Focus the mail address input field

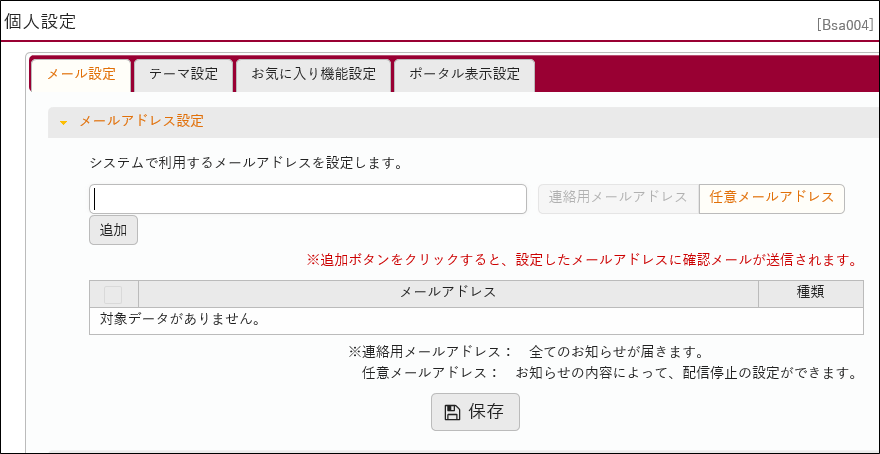[x=308, y=199]
